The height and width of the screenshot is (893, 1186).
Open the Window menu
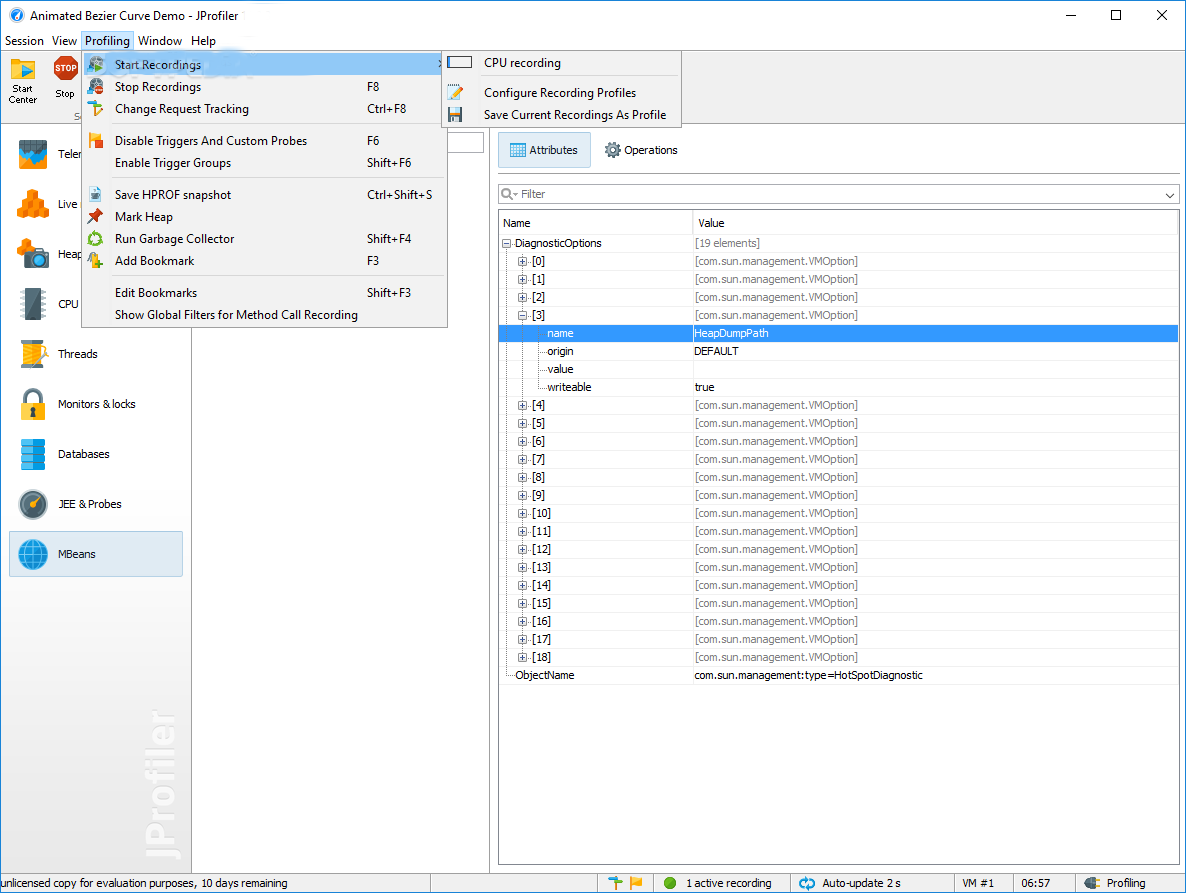[160, 41]
